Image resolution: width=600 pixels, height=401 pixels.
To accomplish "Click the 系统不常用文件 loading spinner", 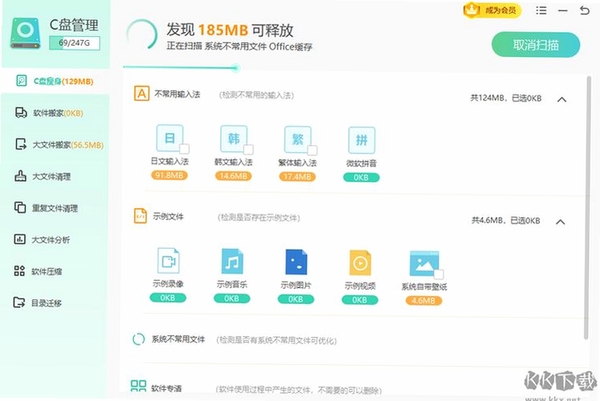I will (139, 339).
